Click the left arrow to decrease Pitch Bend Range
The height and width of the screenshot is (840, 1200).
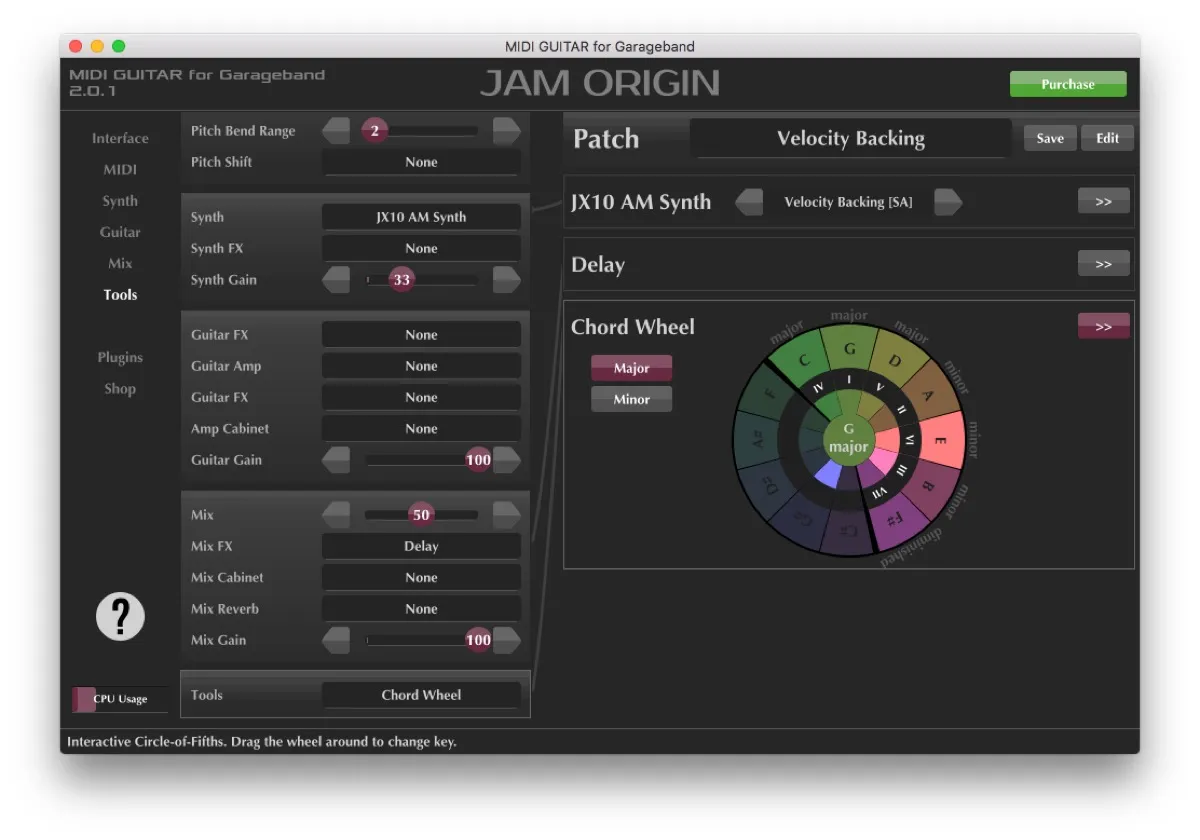[336, 131]
